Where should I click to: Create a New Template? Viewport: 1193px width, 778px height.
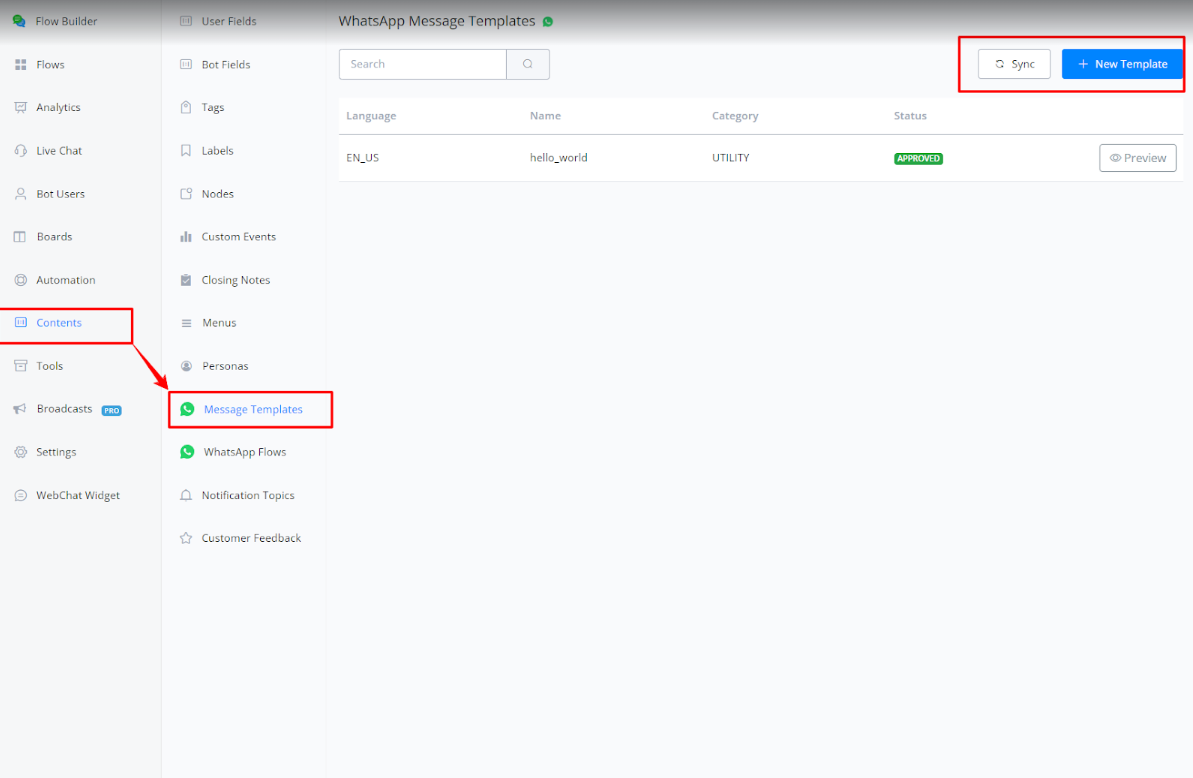pos(1122,64)
